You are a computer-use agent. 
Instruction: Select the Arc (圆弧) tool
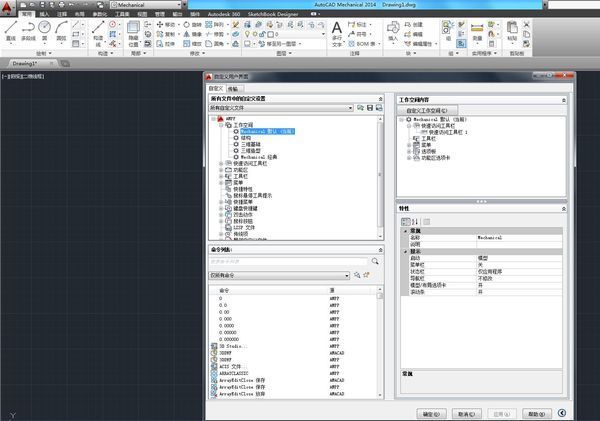61,30
